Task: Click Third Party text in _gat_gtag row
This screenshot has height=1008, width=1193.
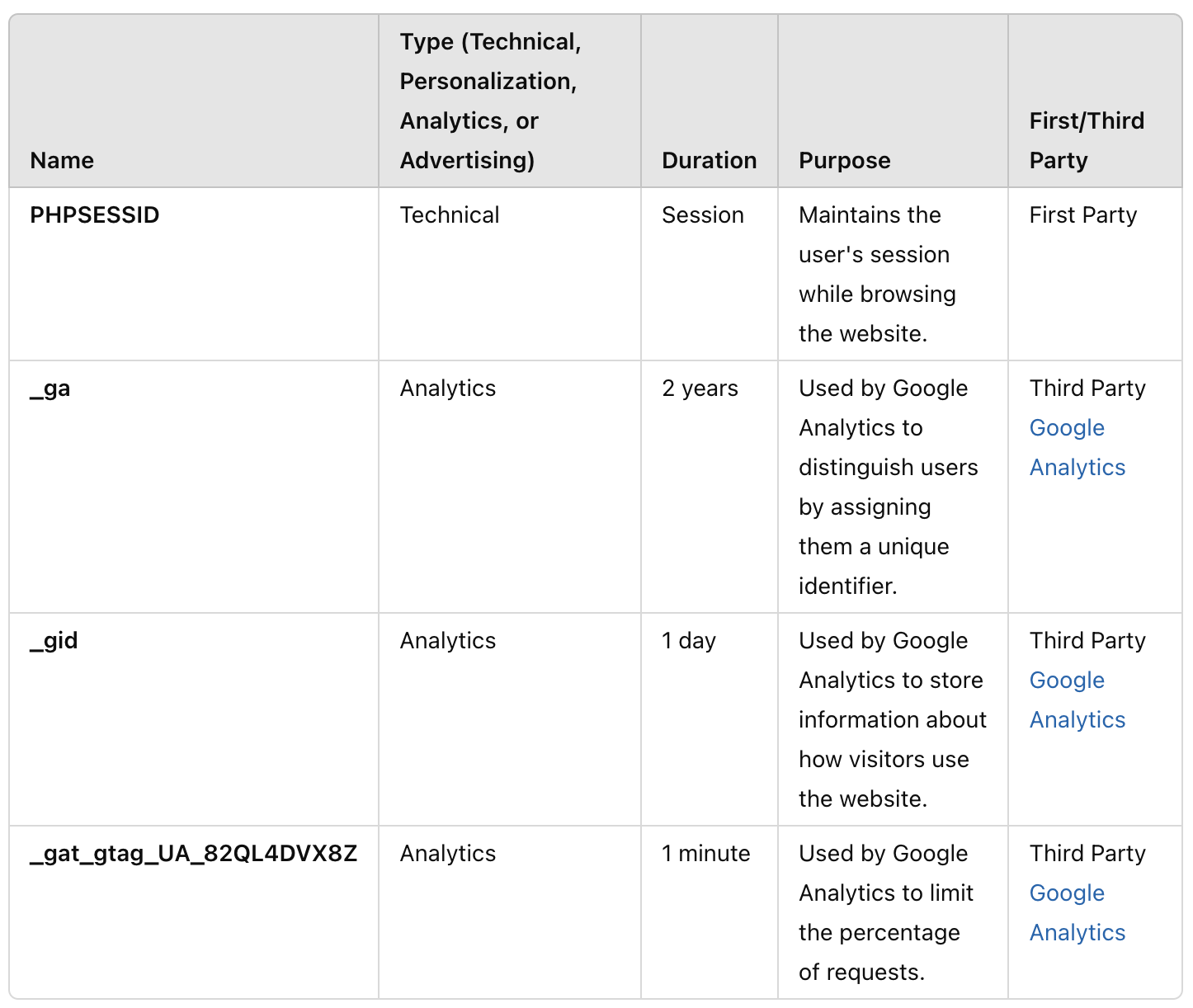Action: tap(1087, 854)
